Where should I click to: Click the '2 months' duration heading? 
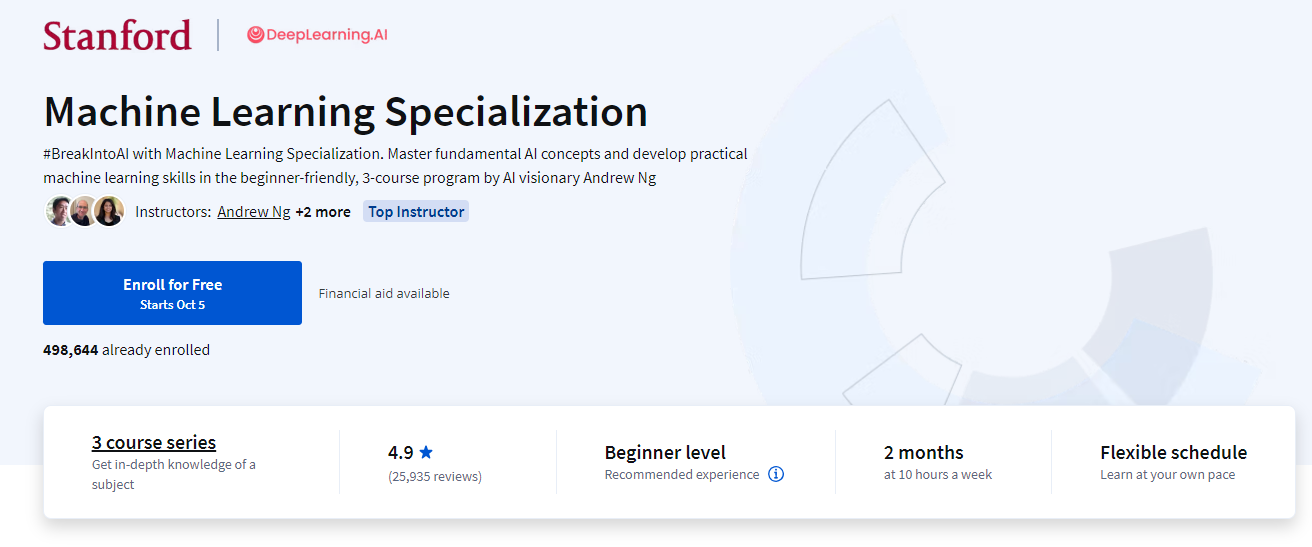coord(923,452)
